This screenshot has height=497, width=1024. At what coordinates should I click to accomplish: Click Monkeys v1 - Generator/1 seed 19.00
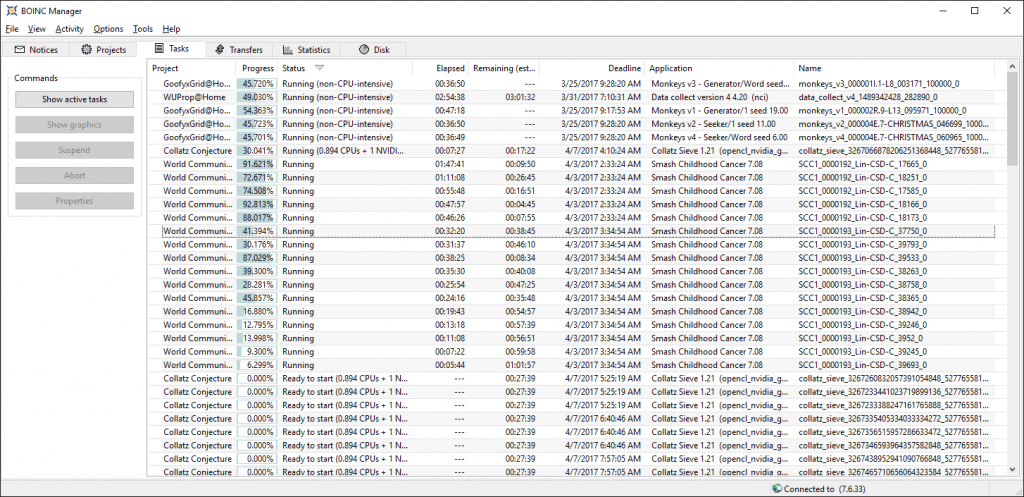pyautogui.click(x=718, y=110)
